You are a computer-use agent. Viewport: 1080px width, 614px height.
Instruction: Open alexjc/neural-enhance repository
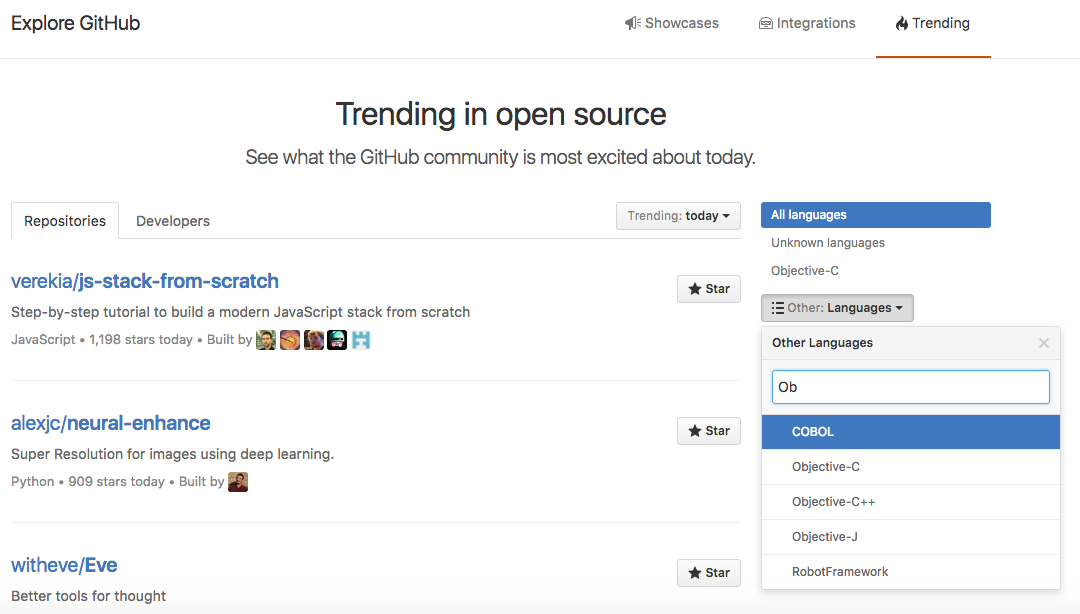click(x=111, y=423)
